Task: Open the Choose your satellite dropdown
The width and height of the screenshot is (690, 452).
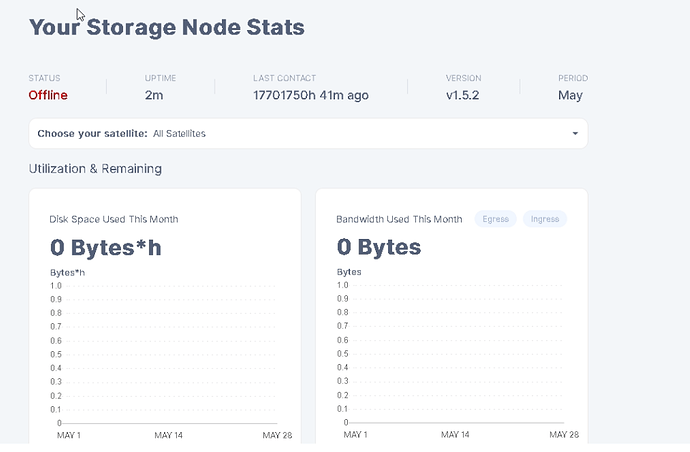Action: click(x=308, y=133)
